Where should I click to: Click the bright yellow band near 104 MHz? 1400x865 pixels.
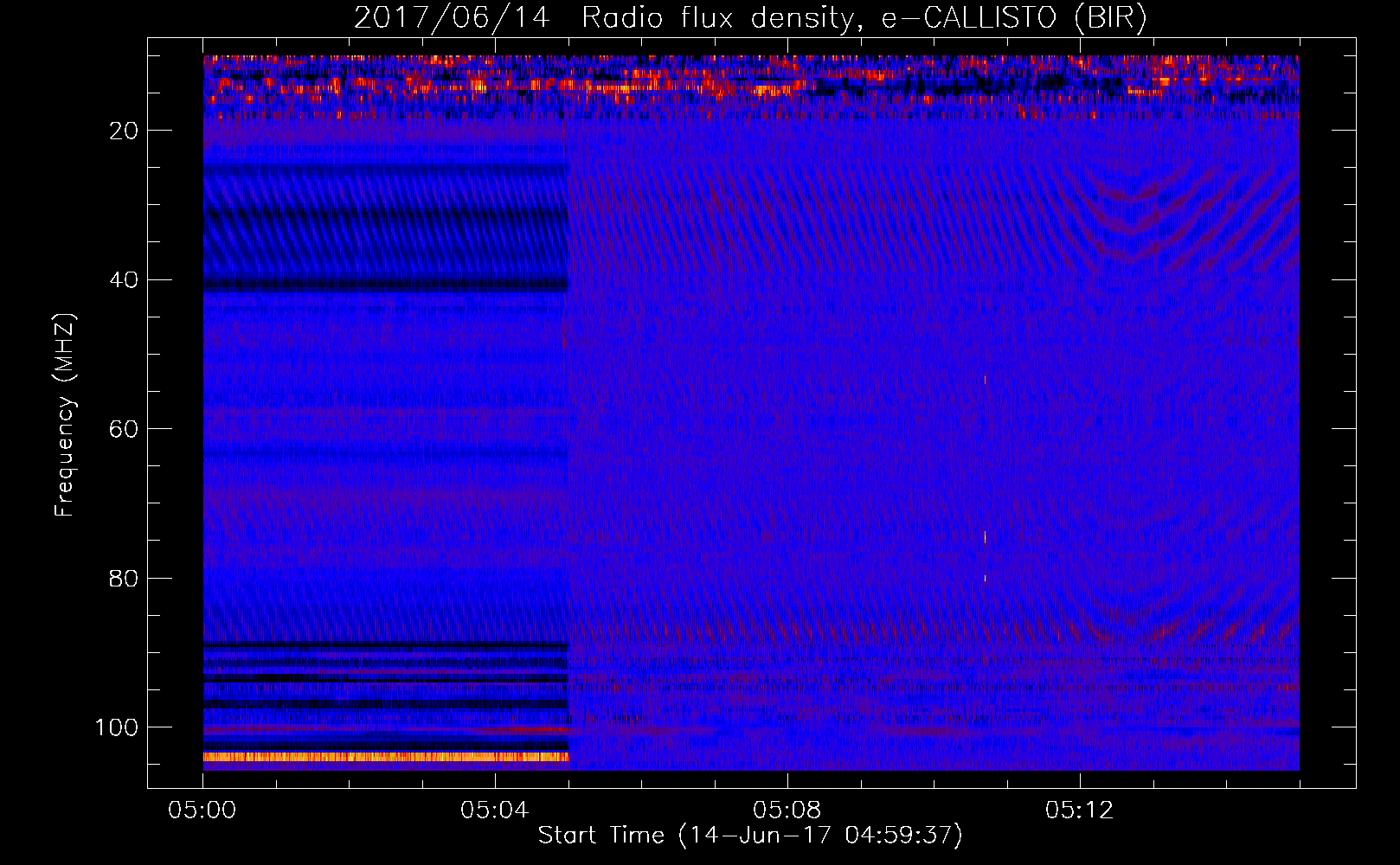pos(386,757)
